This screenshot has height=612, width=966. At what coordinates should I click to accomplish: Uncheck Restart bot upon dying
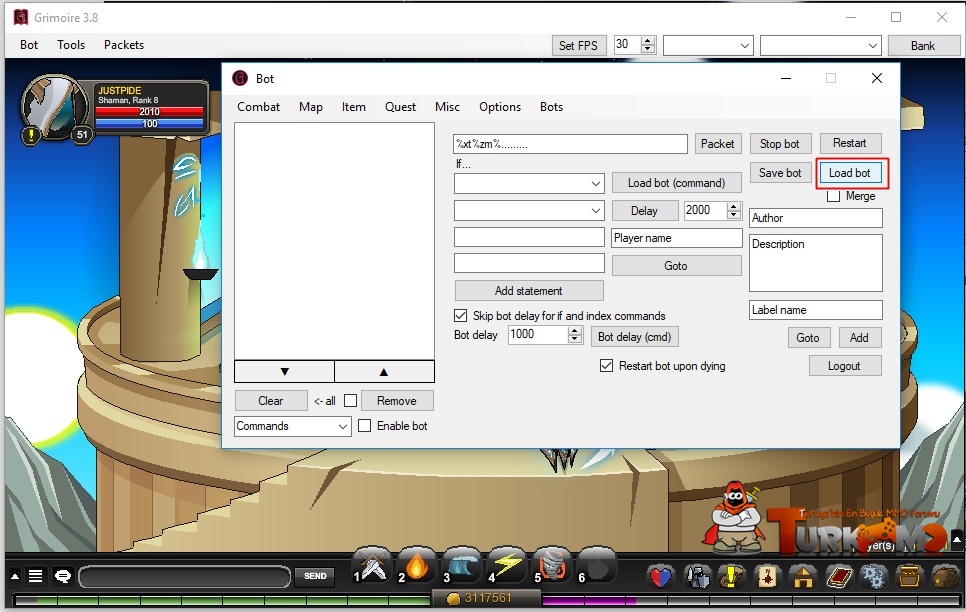(x=606, y=366)
